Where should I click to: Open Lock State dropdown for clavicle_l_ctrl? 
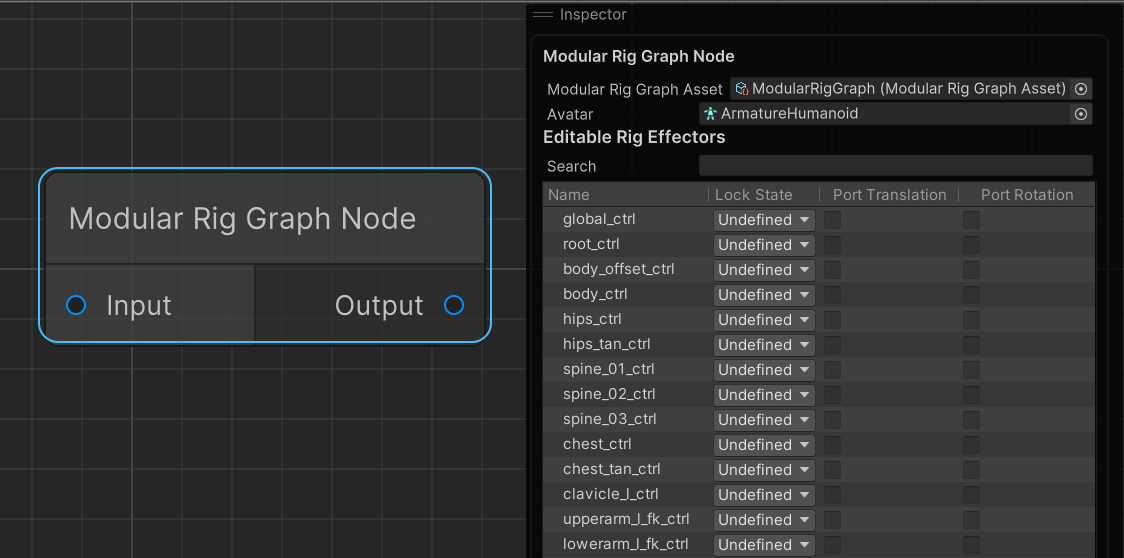764,494
